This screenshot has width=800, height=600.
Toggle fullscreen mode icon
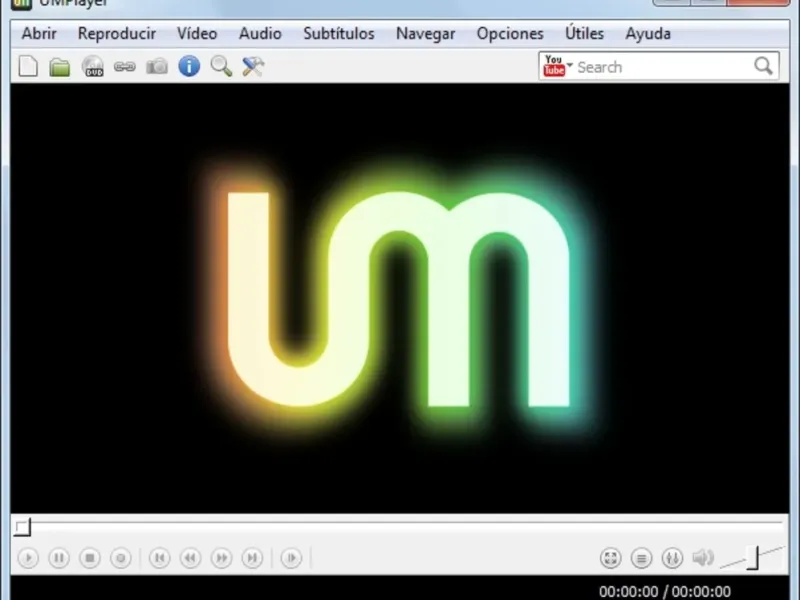click(611, 558)
